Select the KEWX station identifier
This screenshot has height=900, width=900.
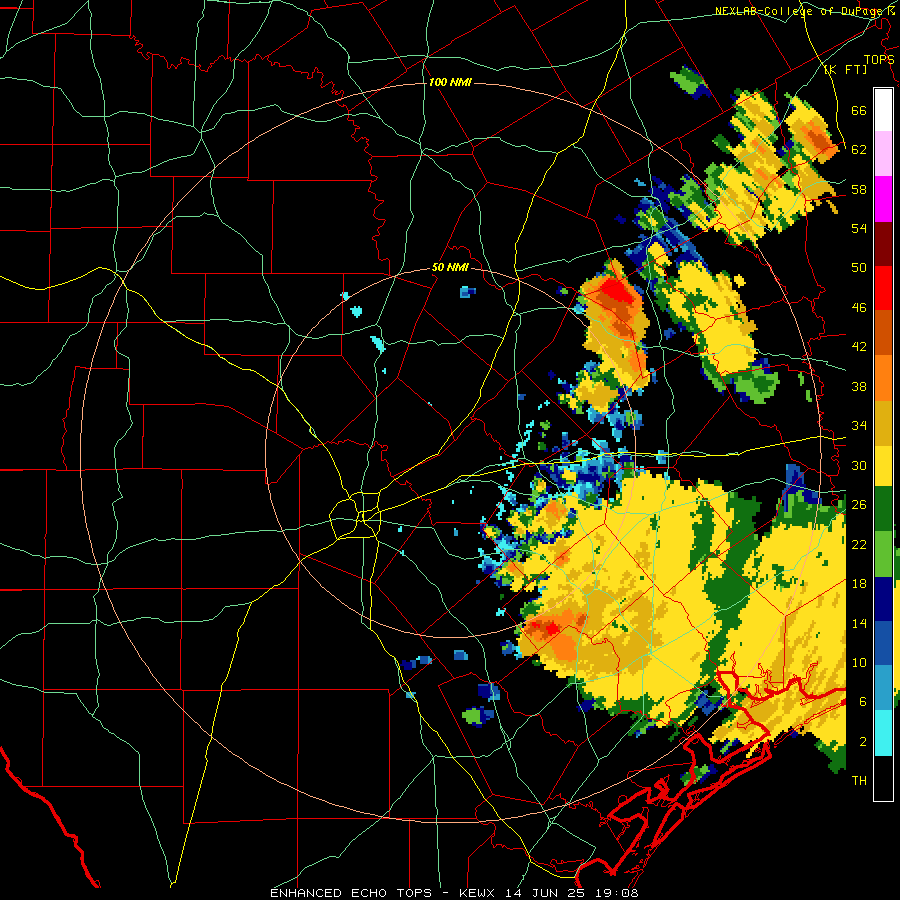[479, 893]
